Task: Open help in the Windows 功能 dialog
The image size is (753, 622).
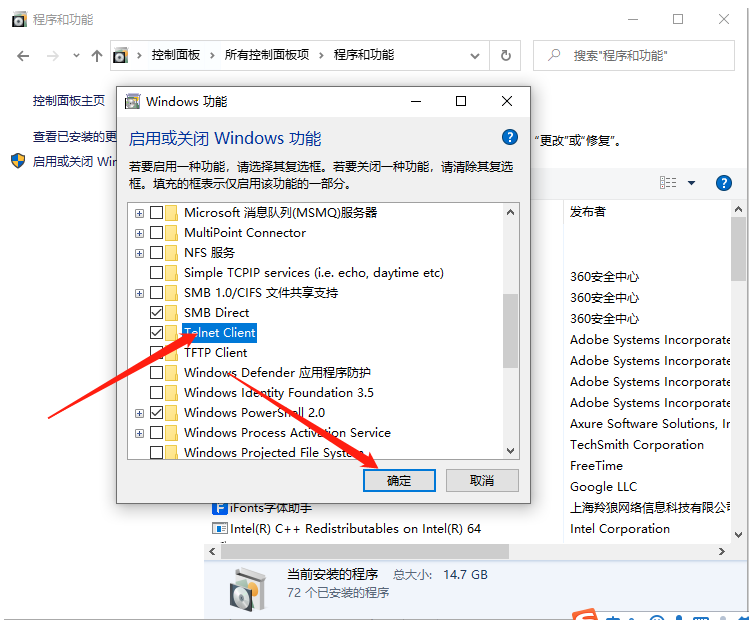Action: pos(510,138)
